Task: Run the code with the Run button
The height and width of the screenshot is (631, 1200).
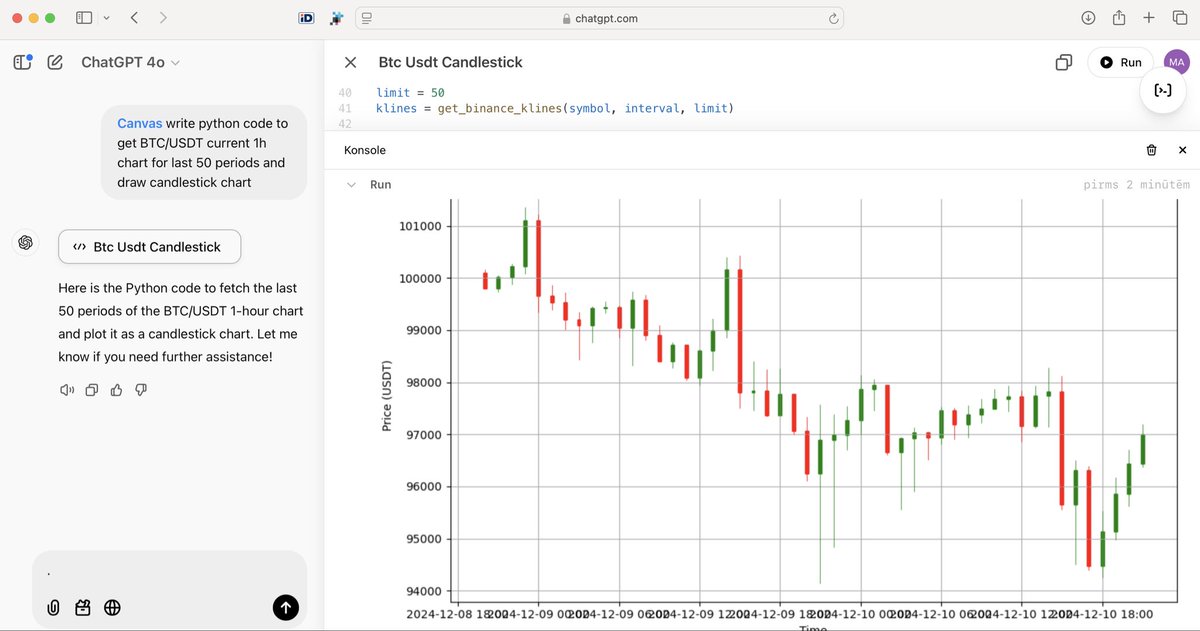Action: 1120,62
